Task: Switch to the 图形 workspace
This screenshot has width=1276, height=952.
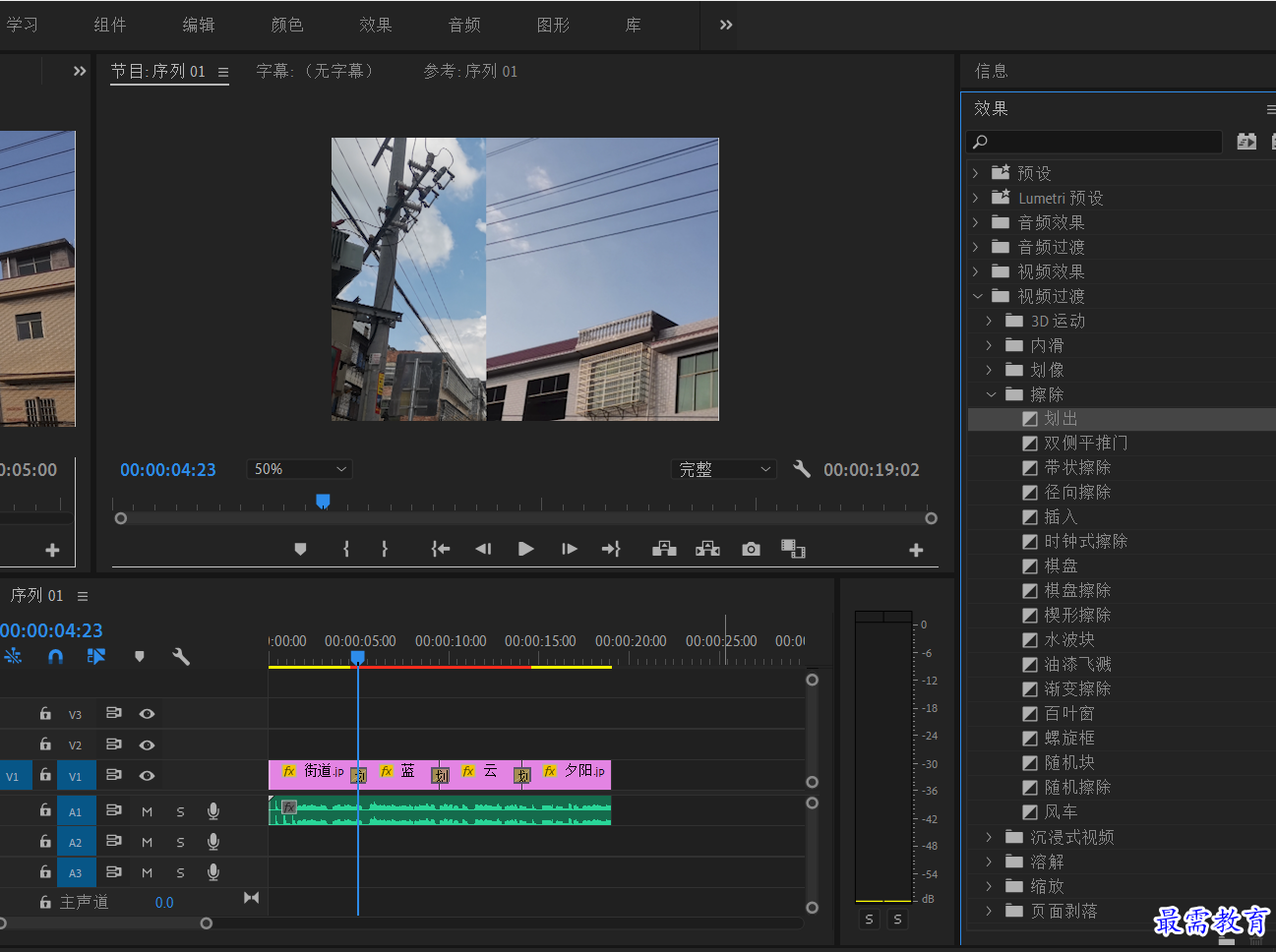Action: [553, 25]
